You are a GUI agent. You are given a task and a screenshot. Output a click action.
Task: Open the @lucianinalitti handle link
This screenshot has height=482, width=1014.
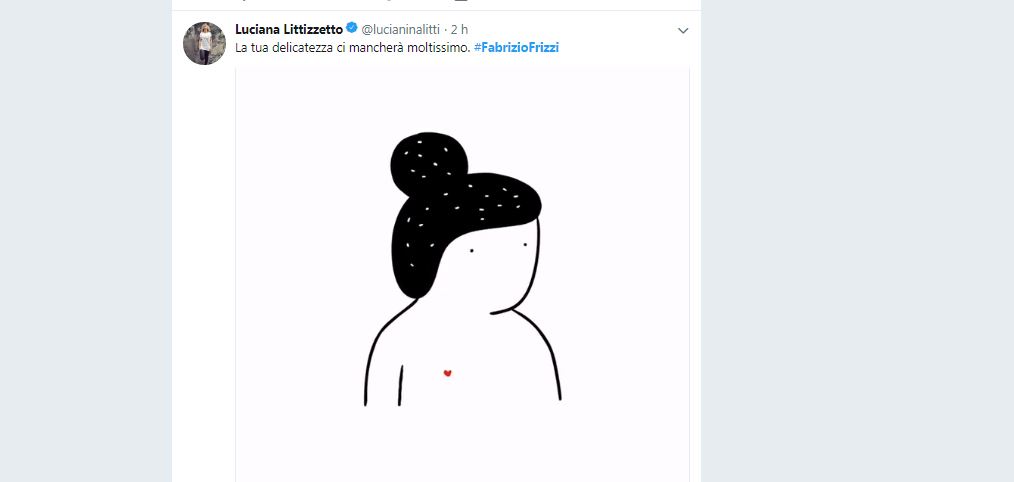click(401, 30)
